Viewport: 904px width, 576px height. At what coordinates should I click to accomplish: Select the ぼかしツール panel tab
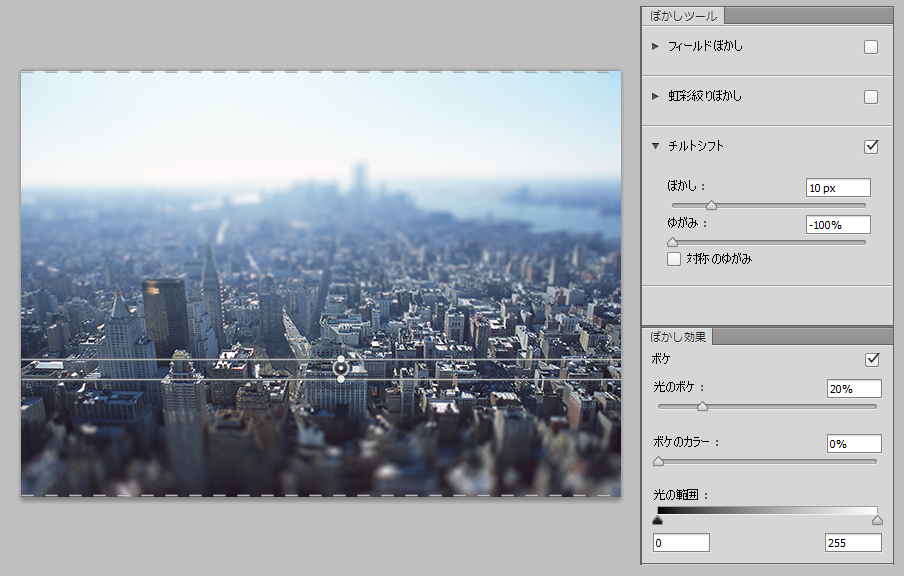[683, 15]
